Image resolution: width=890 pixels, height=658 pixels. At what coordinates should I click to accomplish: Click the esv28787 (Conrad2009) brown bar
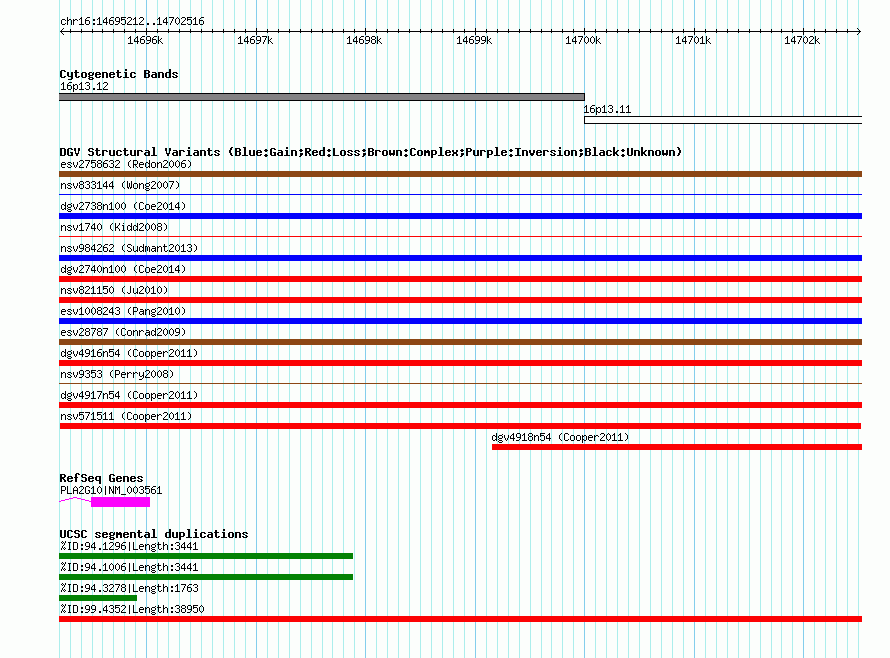point(460,342)
